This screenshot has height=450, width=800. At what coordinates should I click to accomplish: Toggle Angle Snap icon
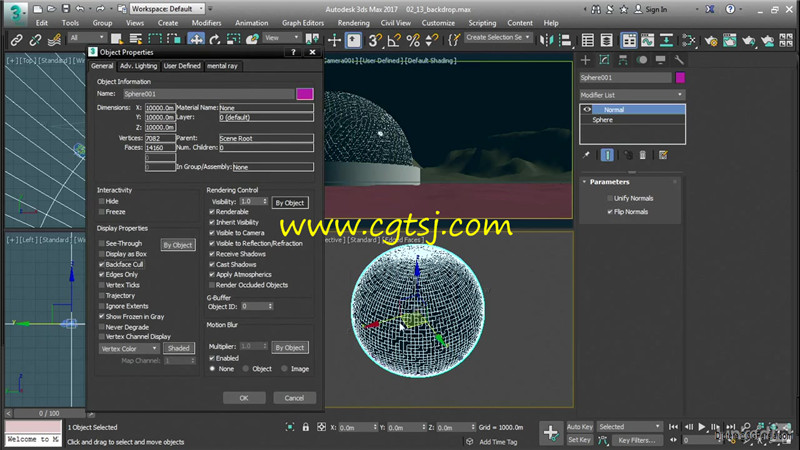click(x=394, y=40)
